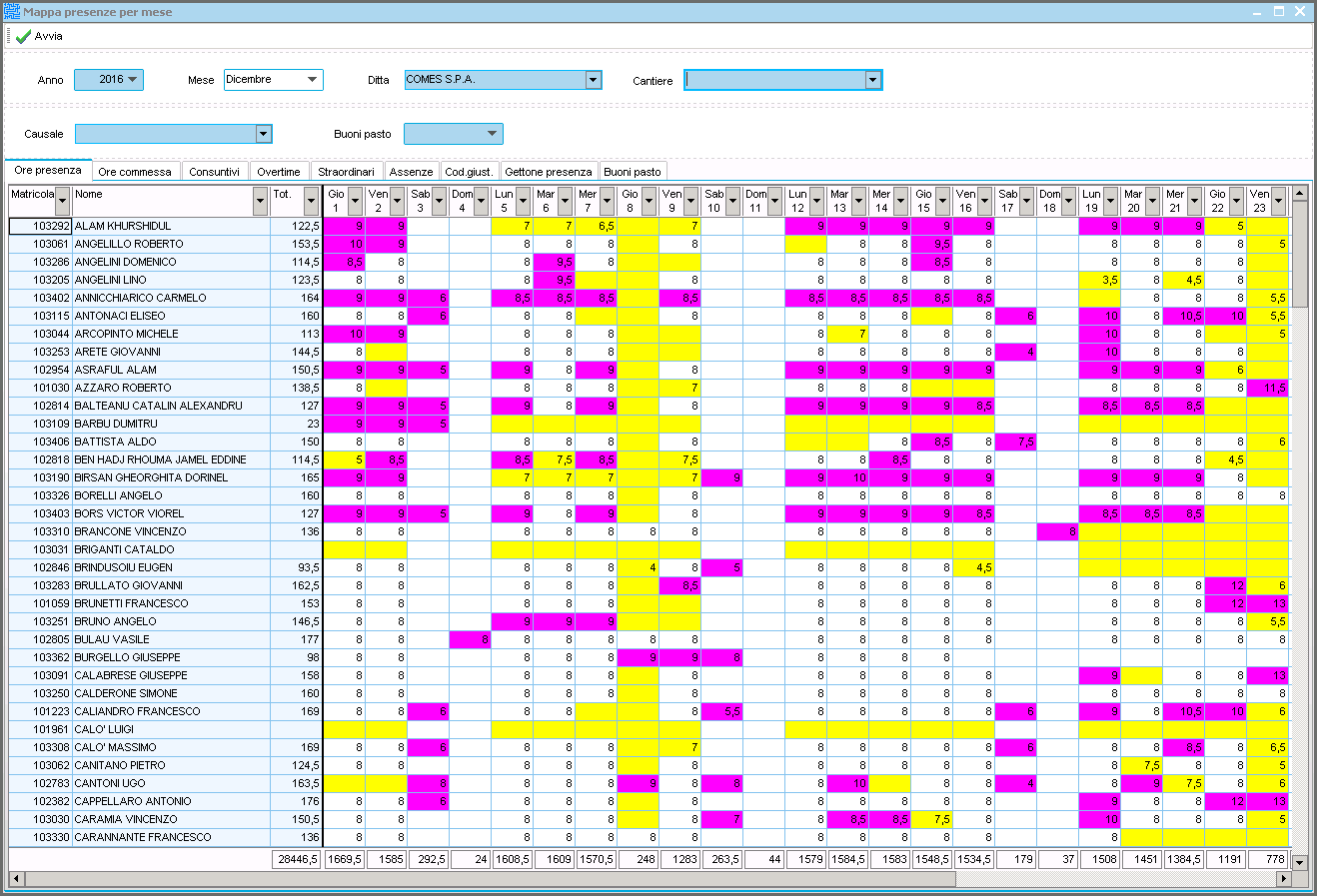Click the app icon in title bar
This screenshot has height=896, width=1317.
pyautogui.click(x=12, y=12)
